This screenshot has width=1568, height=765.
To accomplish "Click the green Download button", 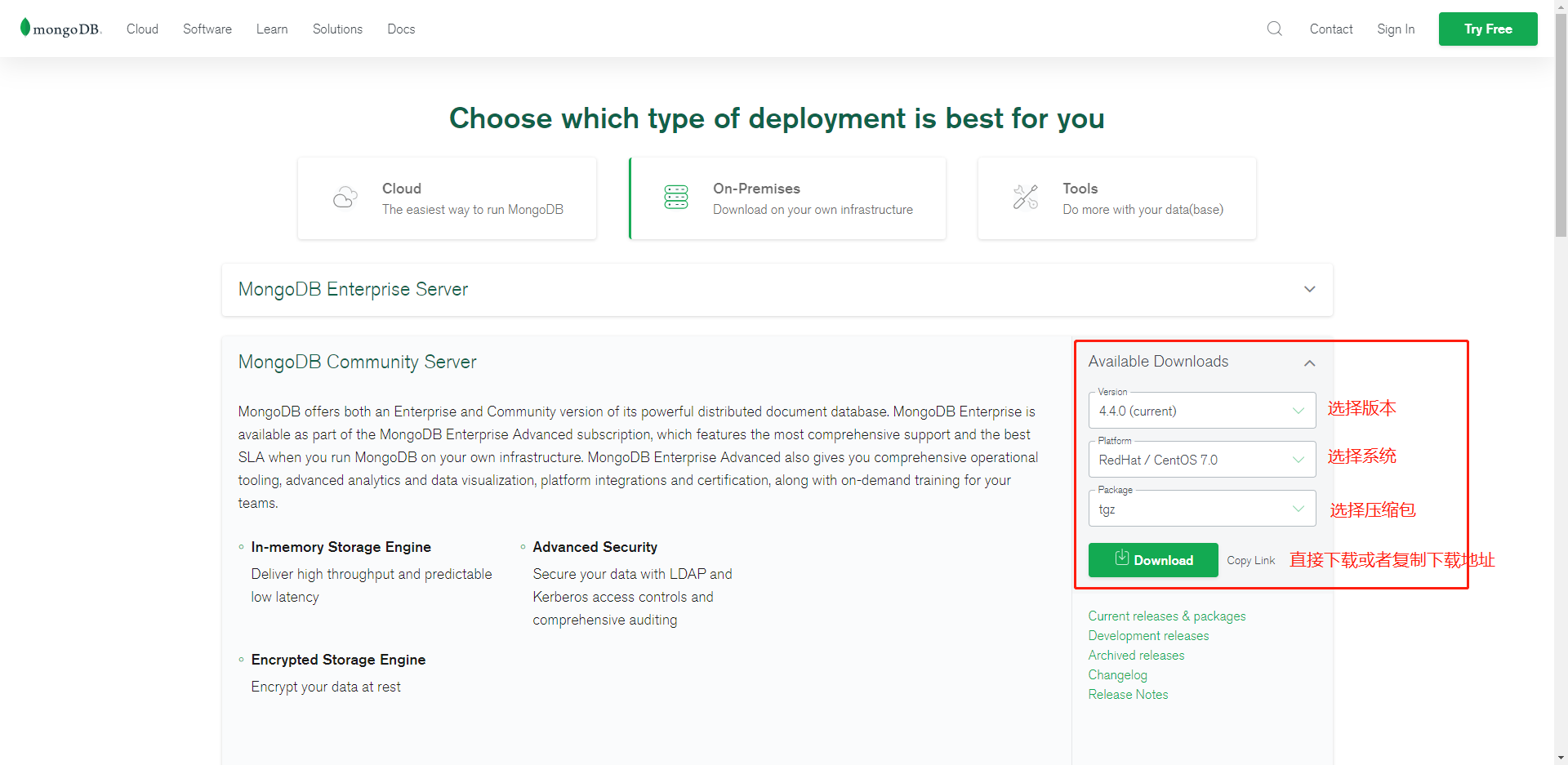I will [x=1153, y=560].
